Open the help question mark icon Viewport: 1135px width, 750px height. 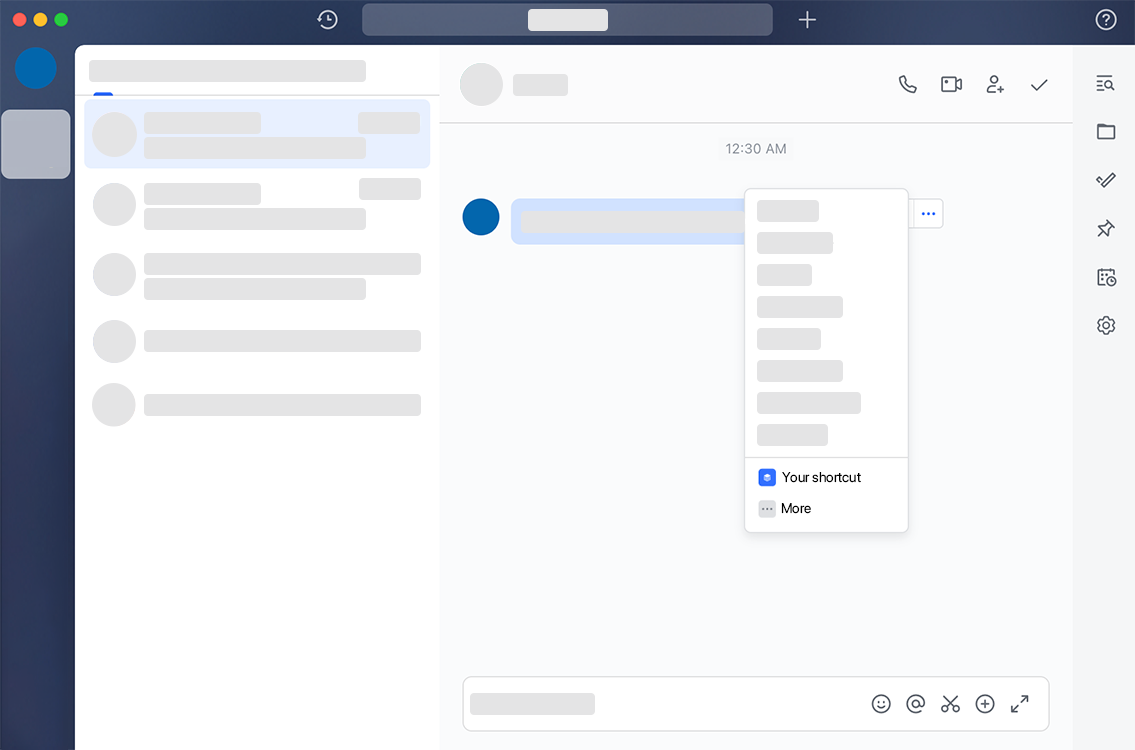click(1105, 20)
